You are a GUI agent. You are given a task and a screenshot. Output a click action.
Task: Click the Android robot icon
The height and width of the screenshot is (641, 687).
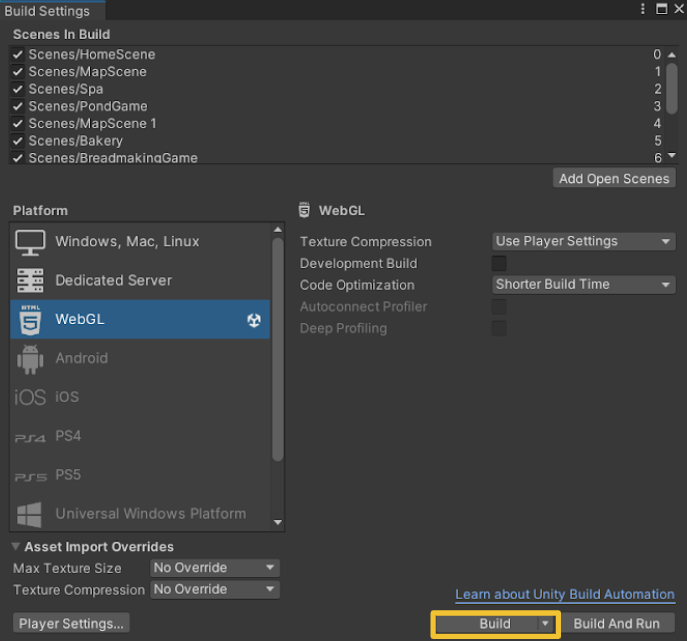pyautogui.click(x=30, y=359)
